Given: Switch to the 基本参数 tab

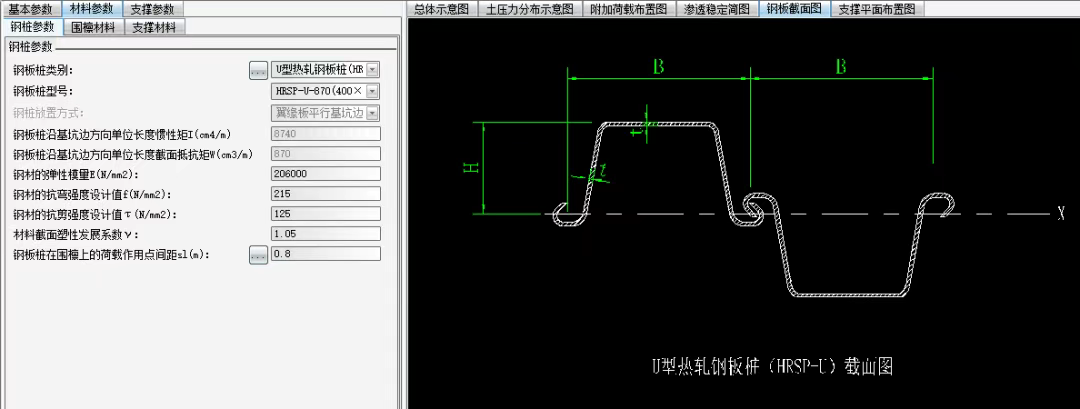Looking at the screenshot, I should pos(30,8).
